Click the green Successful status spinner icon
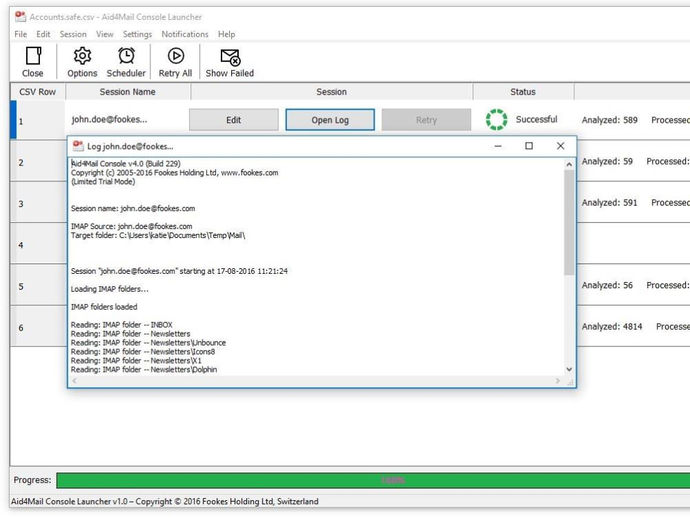The height and width of the screenshot is (518, 690). (x=496, y=120)
